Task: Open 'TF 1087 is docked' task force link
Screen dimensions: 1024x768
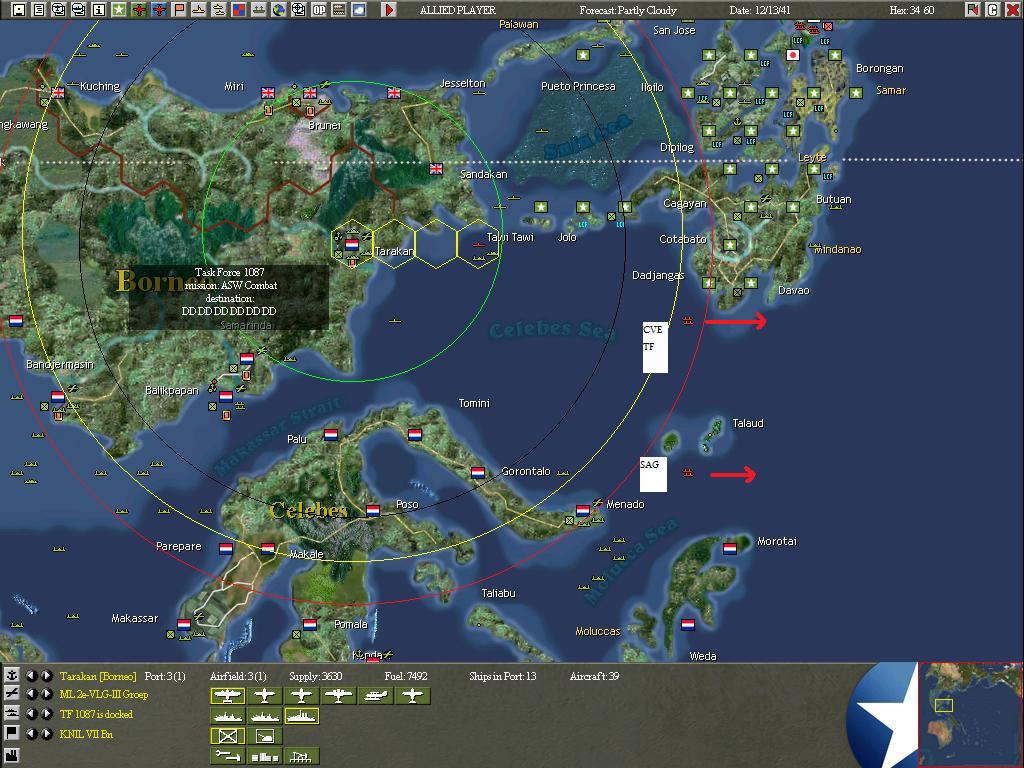Action: click(97, 714)
